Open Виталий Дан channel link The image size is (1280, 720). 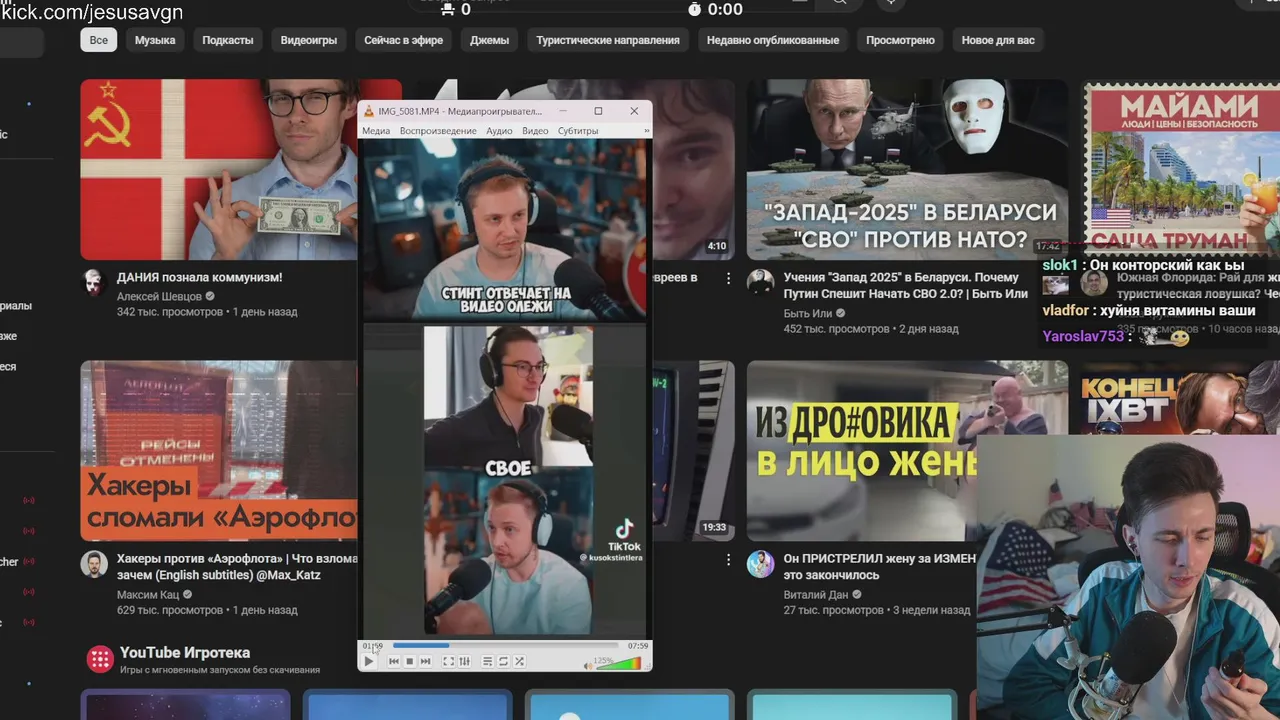[815, 594]
